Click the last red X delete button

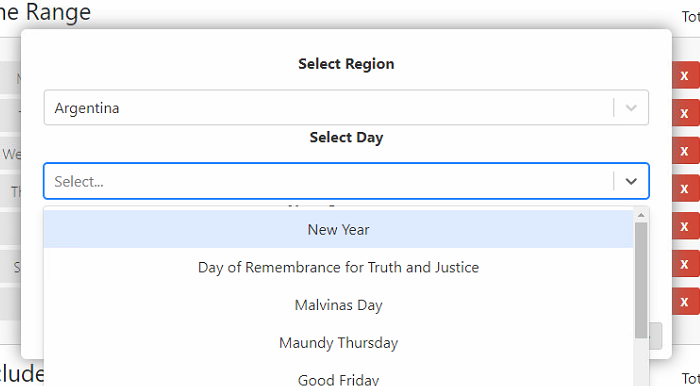tap(685, 302)
